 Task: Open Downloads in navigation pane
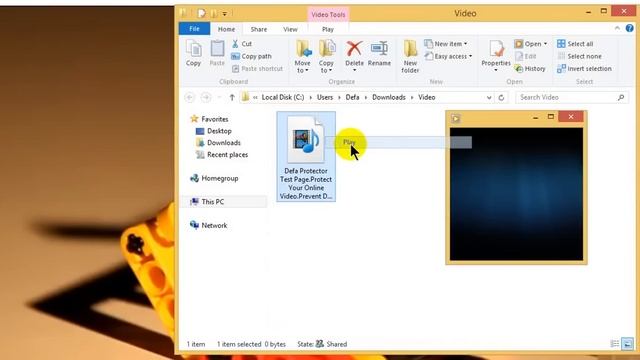[218, 143]
